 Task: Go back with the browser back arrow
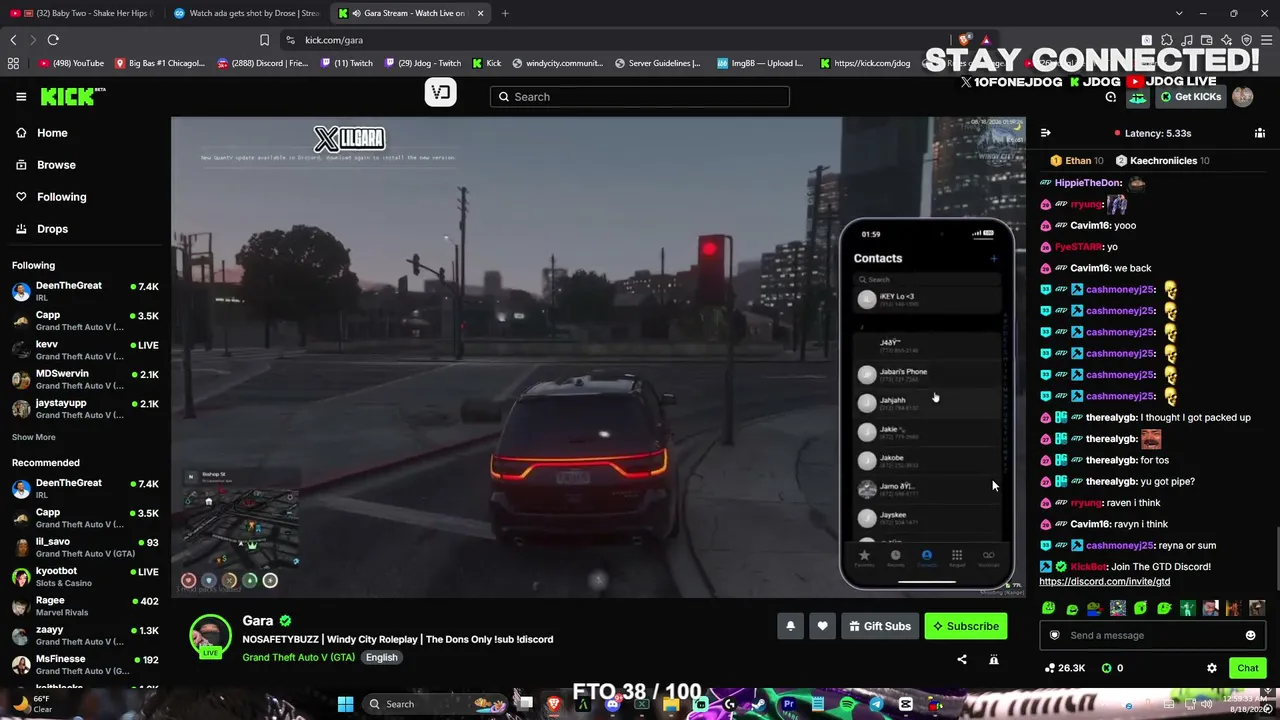pos(13,40)
